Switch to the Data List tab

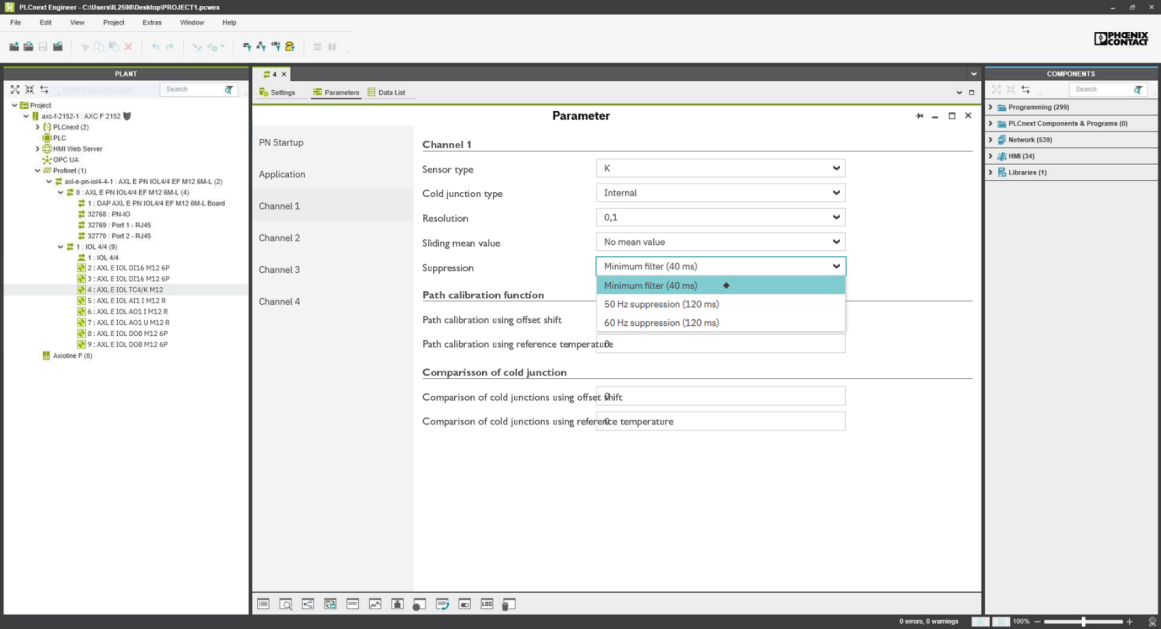[386, 92]
